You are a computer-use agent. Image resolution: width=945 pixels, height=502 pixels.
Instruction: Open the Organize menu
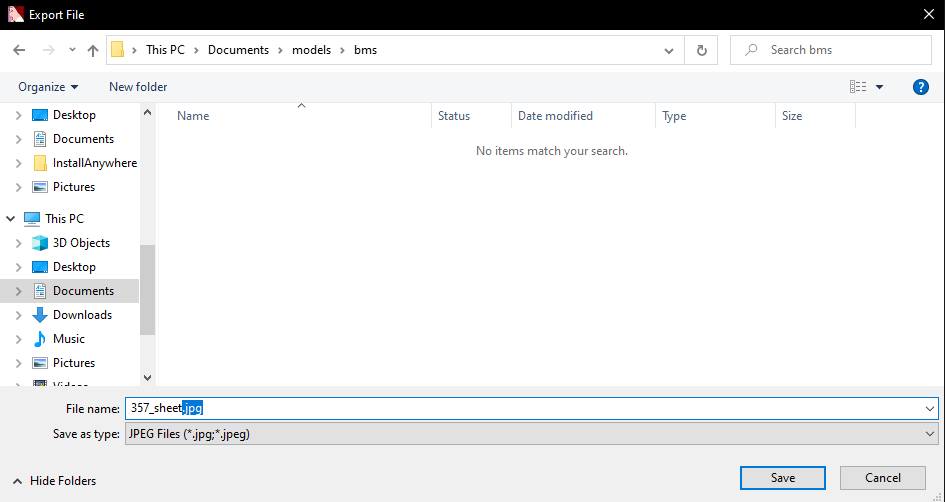[x=48, y=87]
